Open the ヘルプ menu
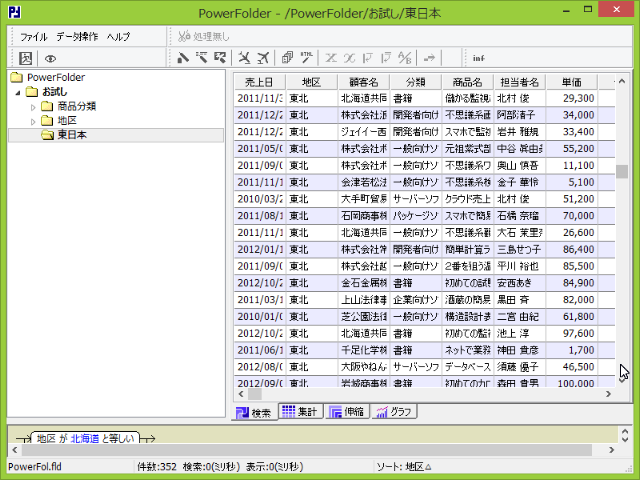This screenshot has width=640, height=480. [x=118, y=37]
